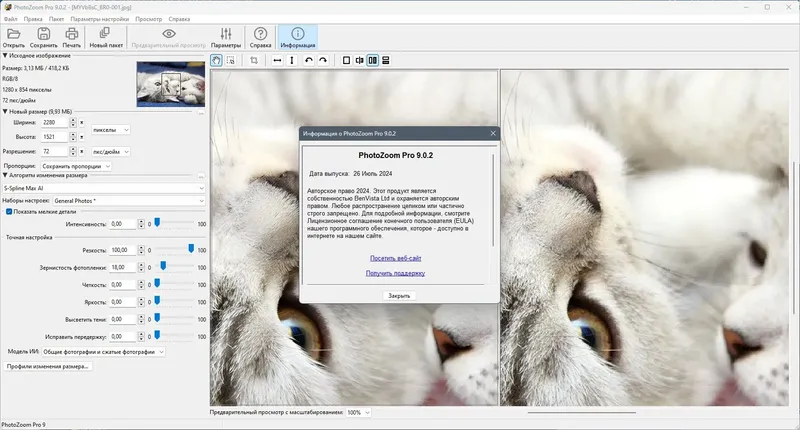Open the Просмотр menu
800x430 pixels.
click(x=148, y=19)
